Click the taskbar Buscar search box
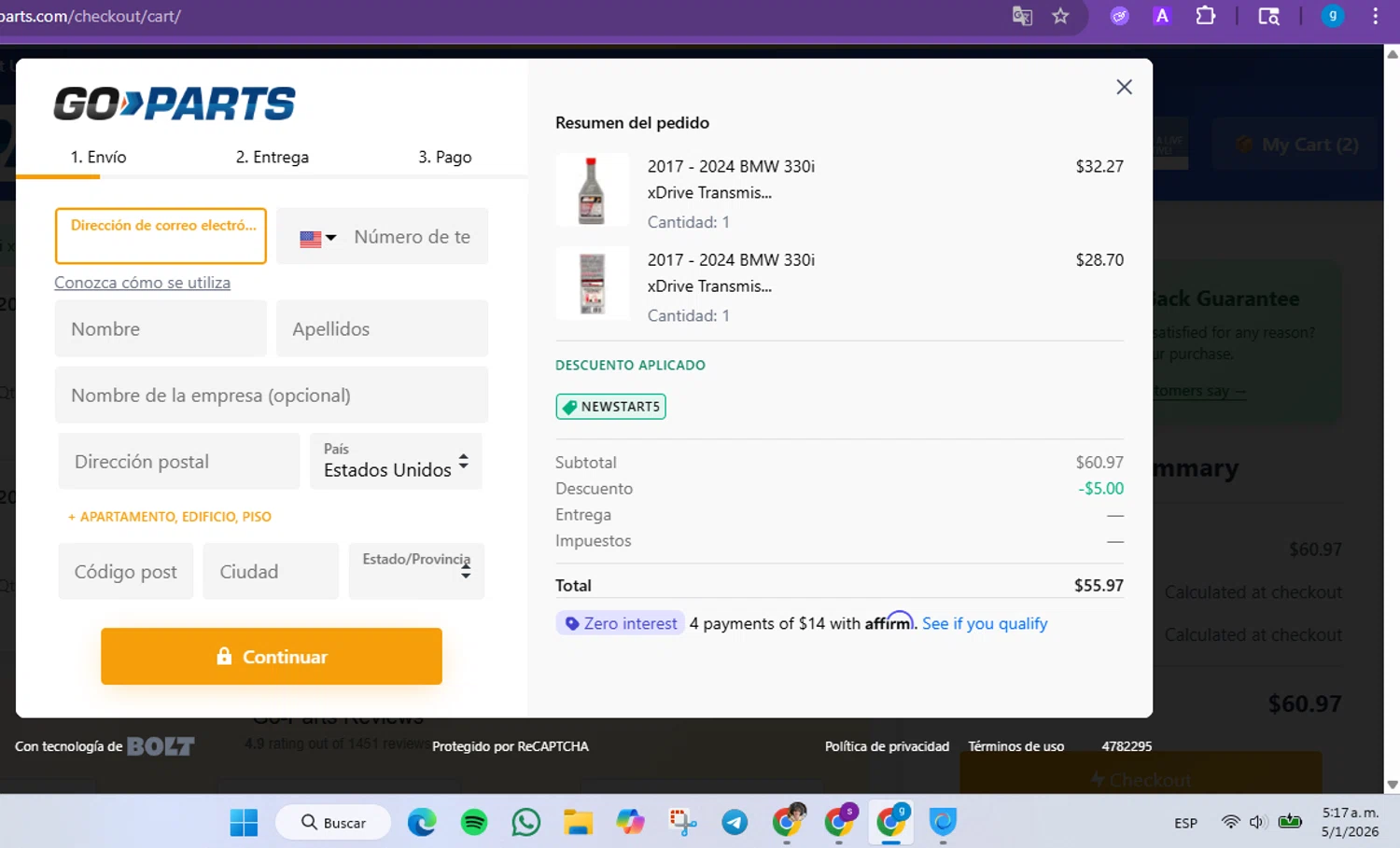 coord(333,823)
